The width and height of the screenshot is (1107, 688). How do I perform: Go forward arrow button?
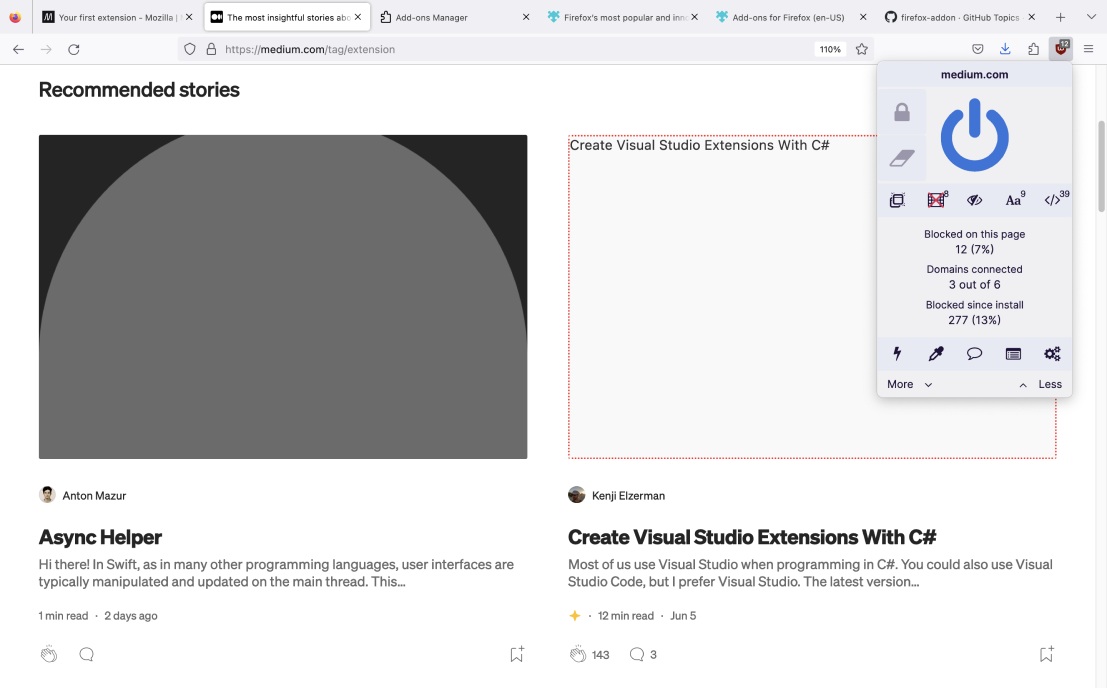46,49
